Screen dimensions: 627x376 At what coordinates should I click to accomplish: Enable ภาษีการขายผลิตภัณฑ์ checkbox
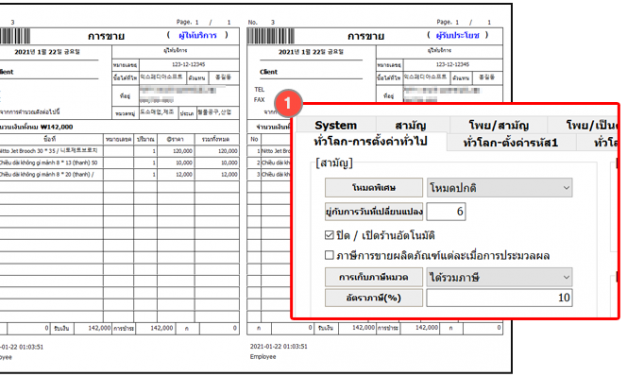[x=329, y=255]
